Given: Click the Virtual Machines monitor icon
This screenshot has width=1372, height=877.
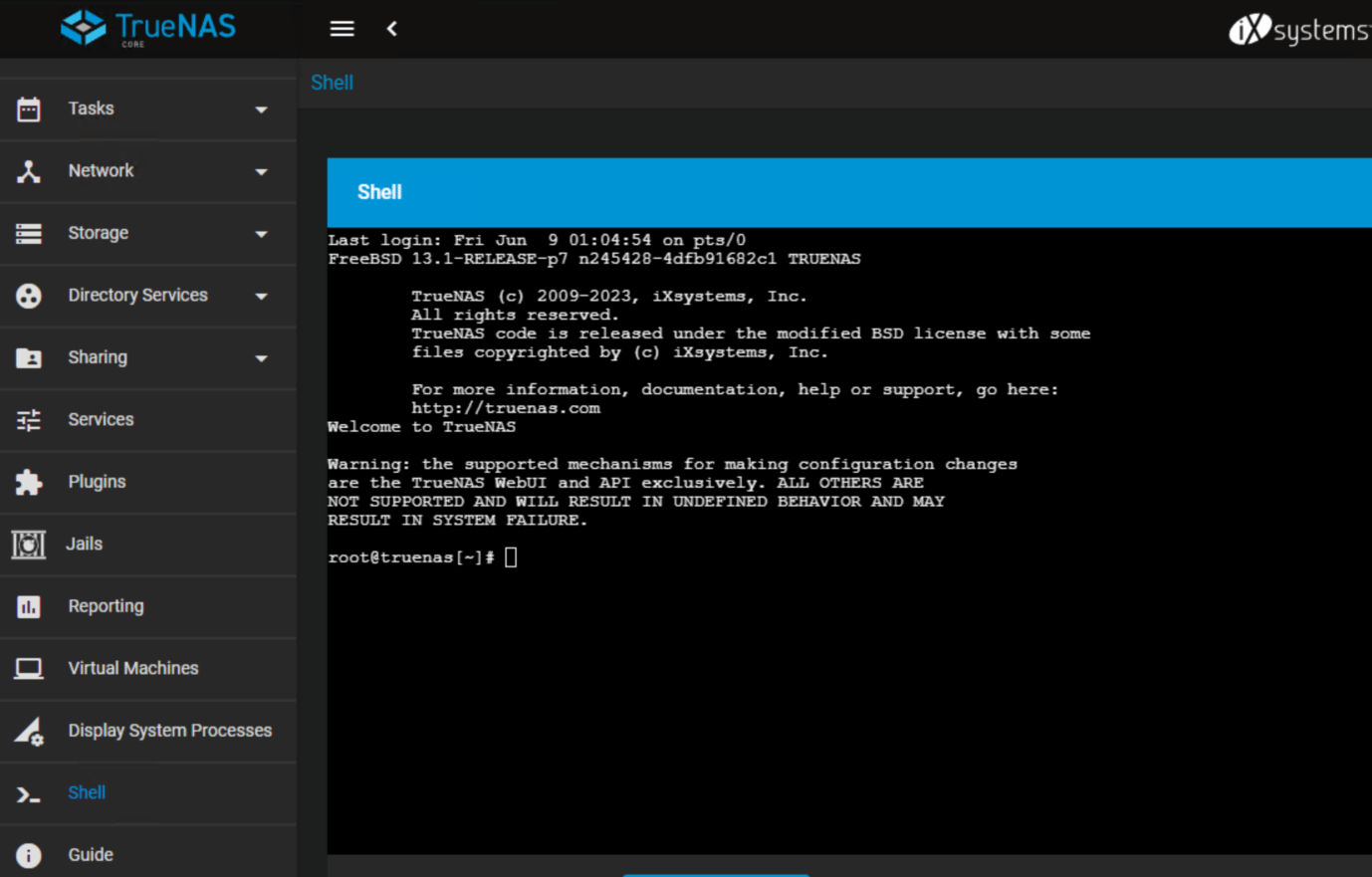Looking at the screenshot, I should (29, 668).
